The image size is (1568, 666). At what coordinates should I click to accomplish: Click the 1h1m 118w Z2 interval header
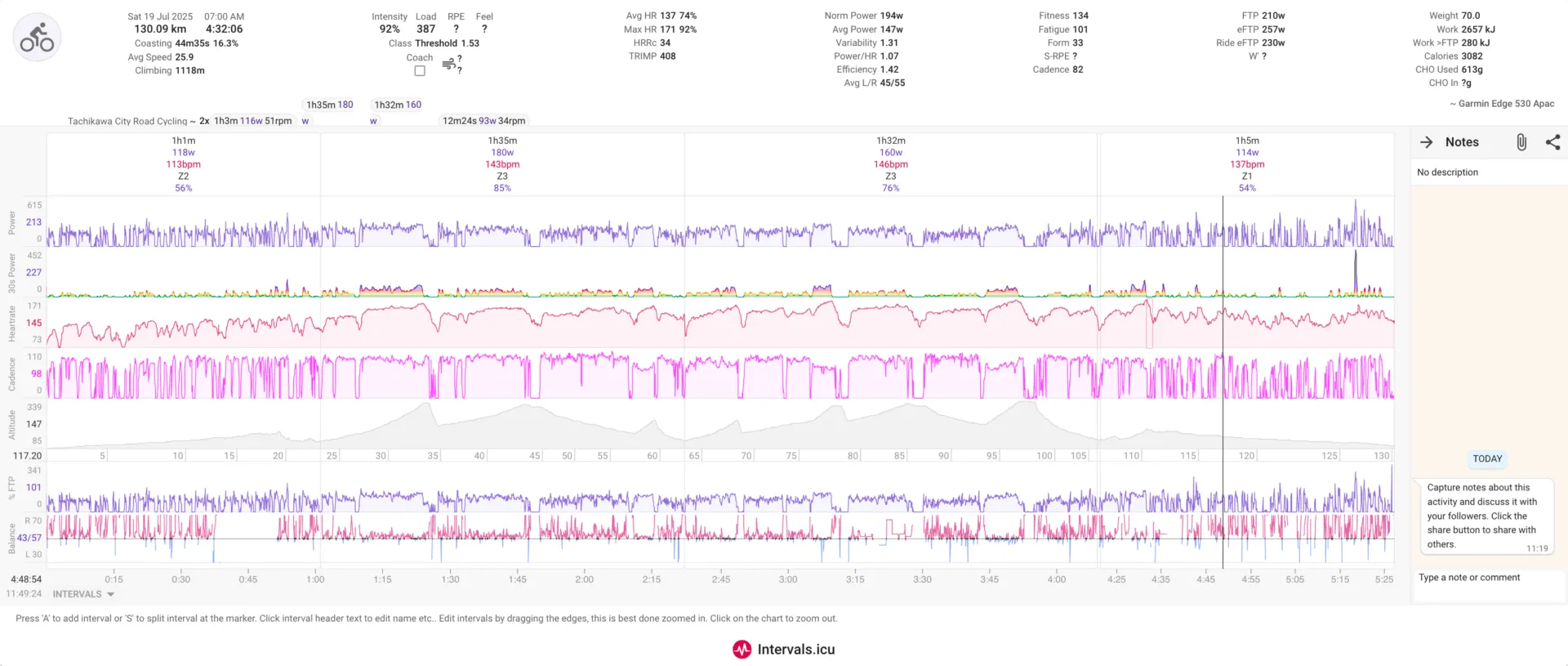(x=184, y=163)
